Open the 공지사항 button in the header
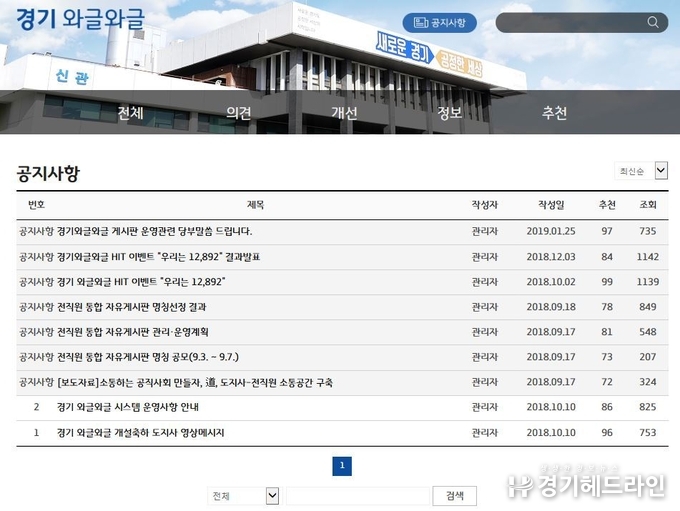The image size is (680, 511). click(439, 23)
